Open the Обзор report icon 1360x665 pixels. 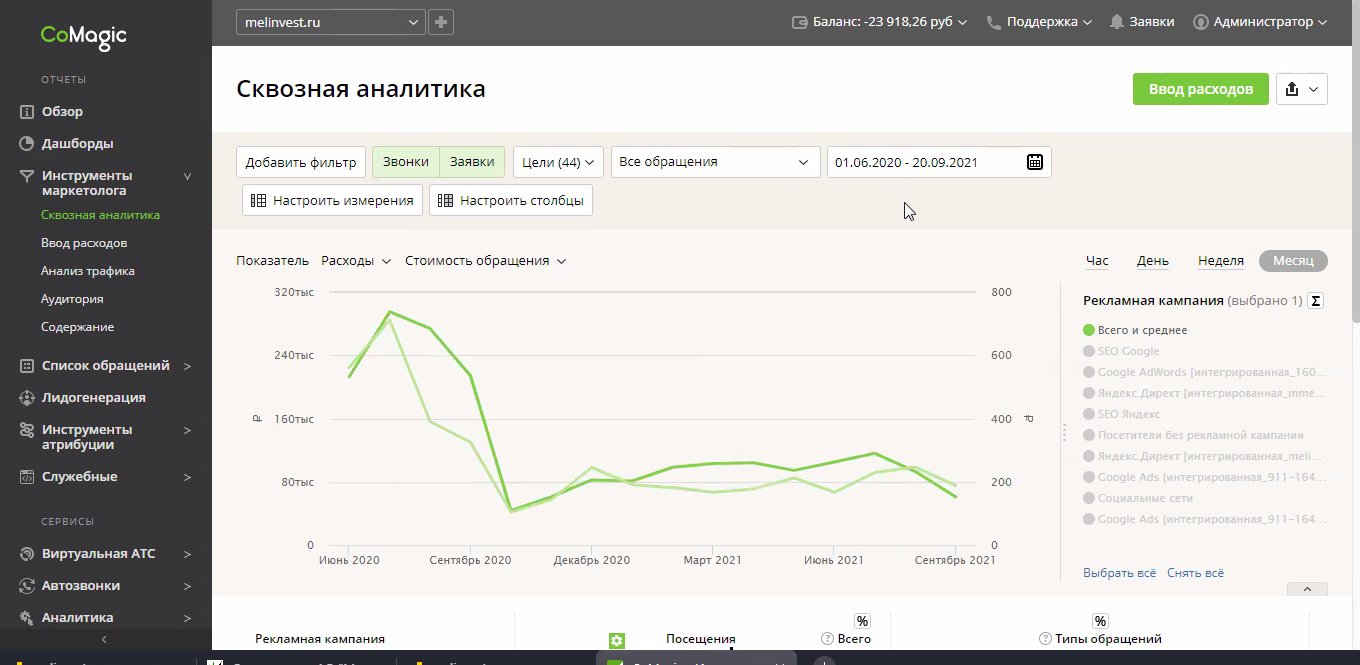27,112
